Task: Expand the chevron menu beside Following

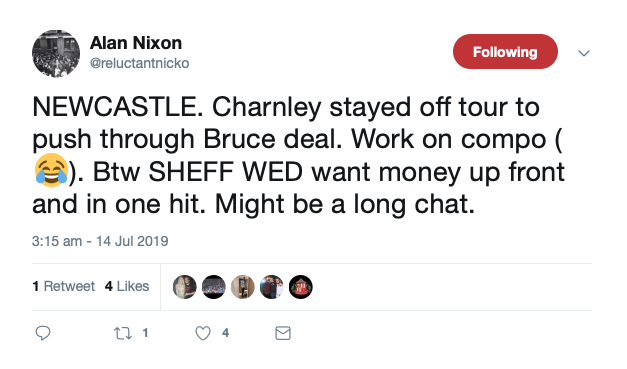Action: 584,53
